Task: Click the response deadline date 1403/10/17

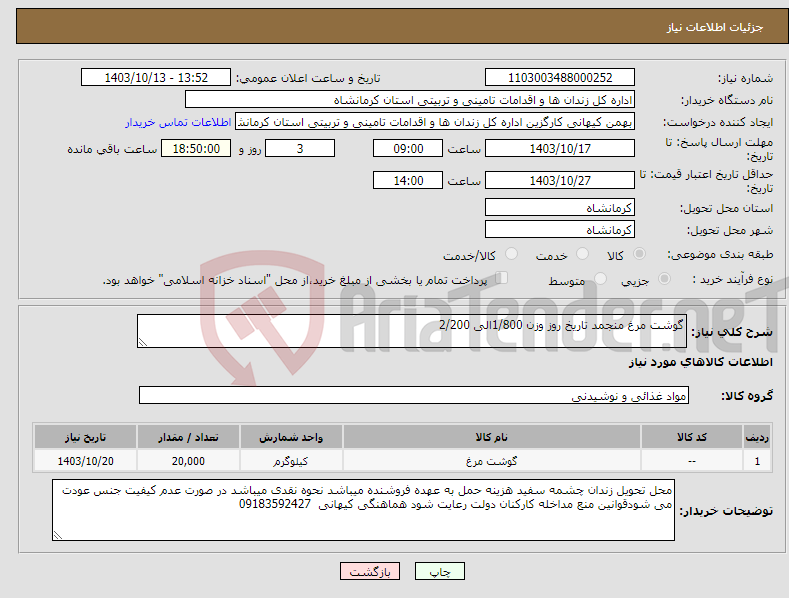Action: [560, 148]
